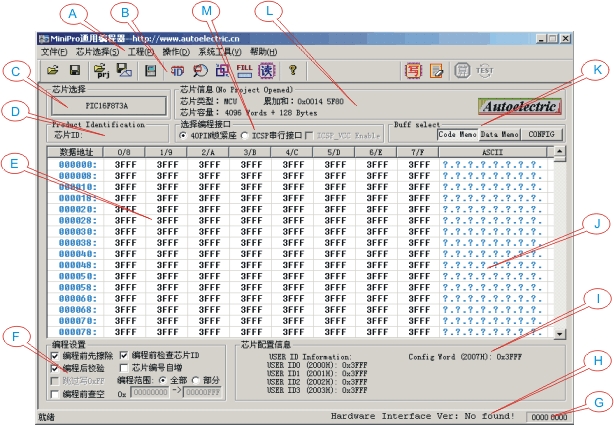
Task: Click the magnifier search icon in toolbar
Action: point(200,71)
